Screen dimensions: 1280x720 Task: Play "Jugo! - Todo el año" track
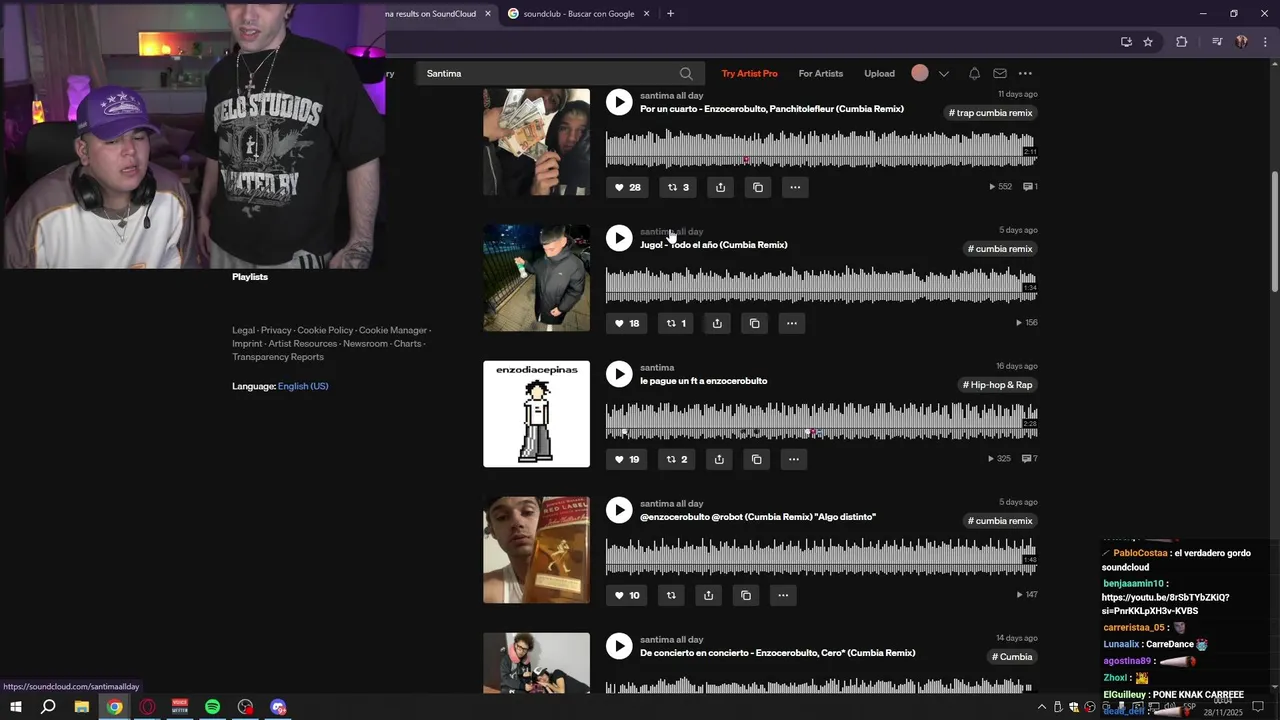(x=619, y=238)
